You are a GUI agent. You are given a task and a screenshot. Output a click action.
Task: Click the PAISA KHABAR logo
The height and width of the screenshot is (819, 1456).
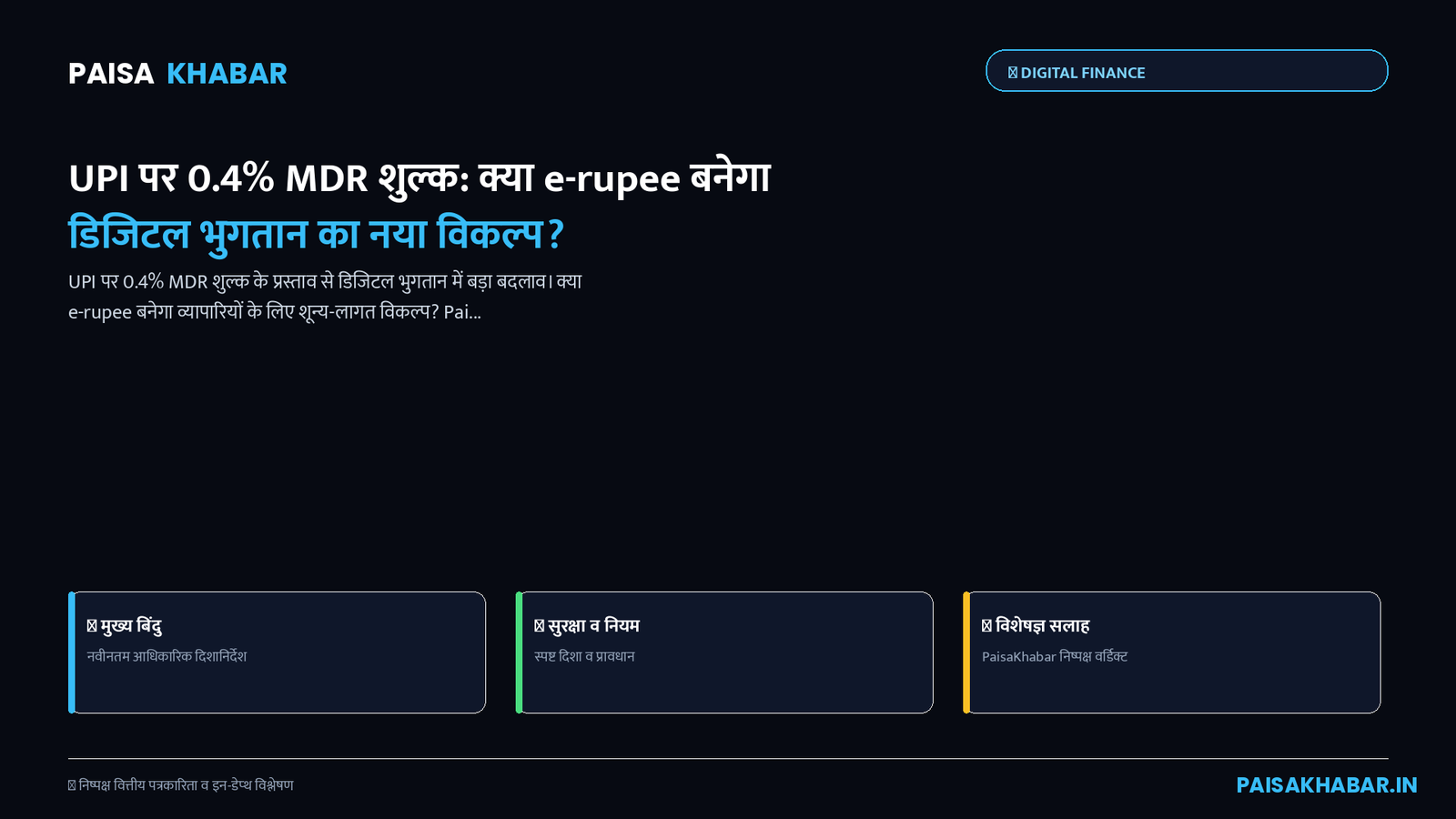click(177, 74)
